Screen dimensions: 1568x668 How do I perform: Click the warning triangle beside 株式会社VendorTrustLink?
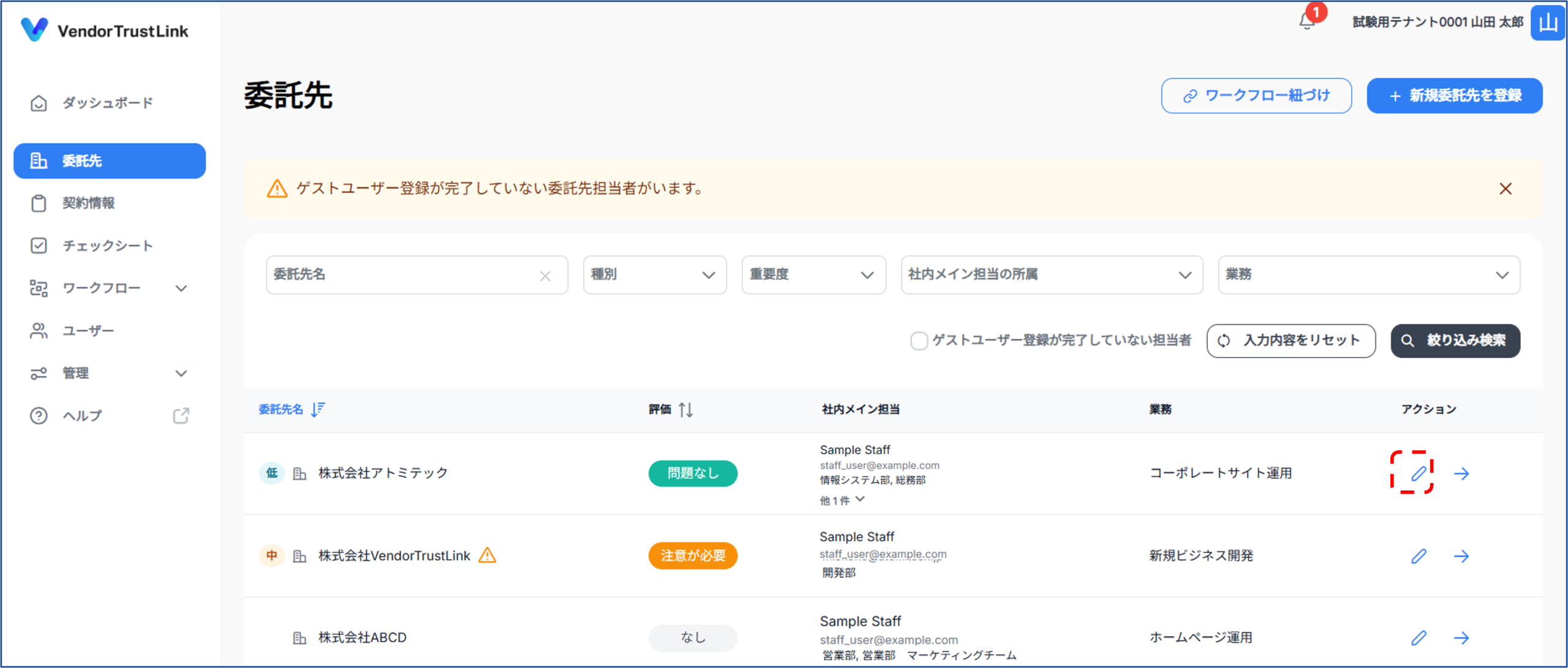pos(487,555)
